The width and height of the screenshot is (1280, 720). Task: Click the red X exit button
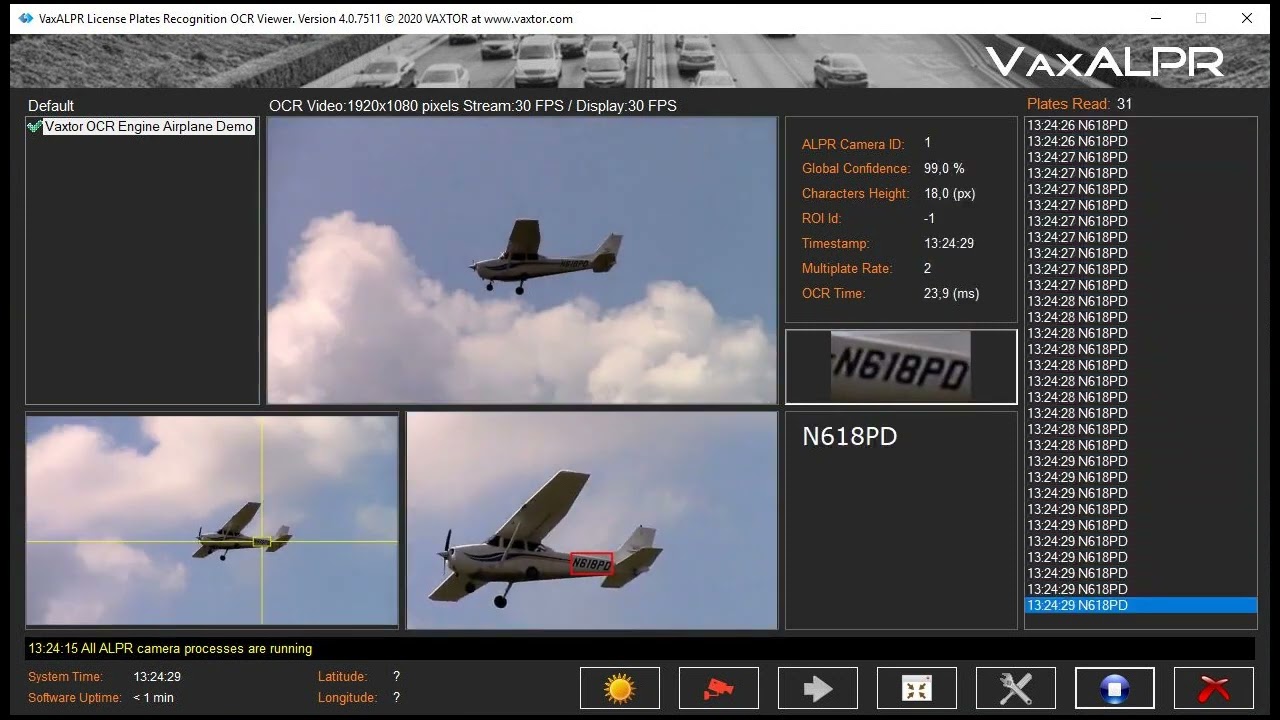click(1214, 688)
